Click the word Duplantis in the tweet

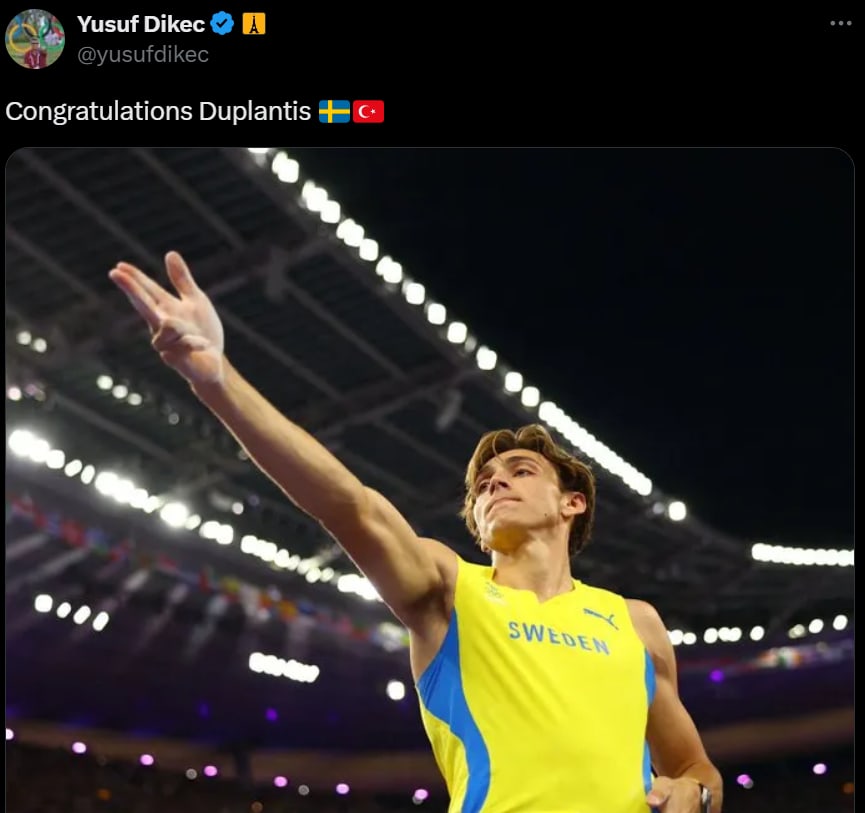click(x=255, y=111)
